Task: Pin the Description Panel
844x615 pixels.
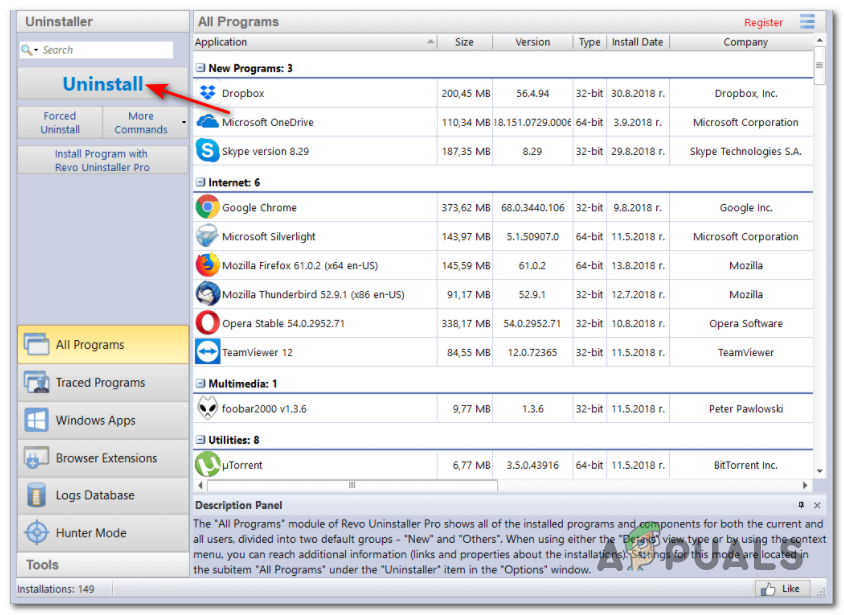Action: [x=801, y=505]
